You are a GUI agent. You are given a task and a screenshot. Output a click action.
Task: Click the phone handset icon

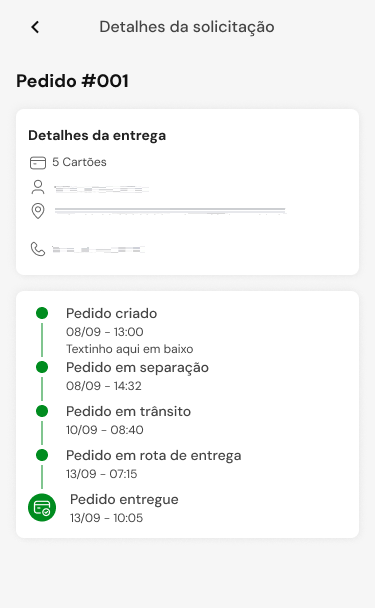tap(38, 249)
